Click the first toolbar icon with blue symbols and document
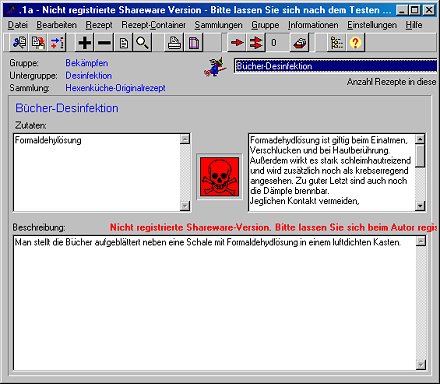The width and height of the screenshot is (440, 384). pos(19,43)
